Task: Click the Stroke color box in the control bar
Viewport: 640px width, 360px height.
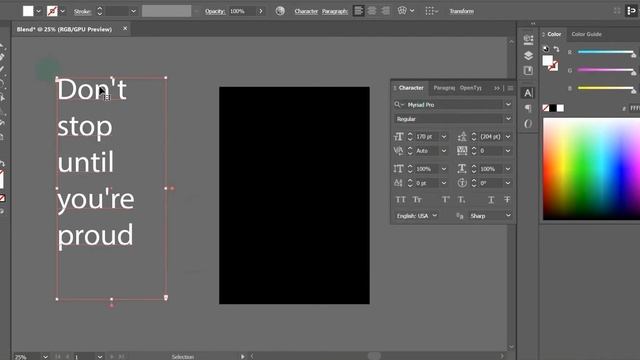Action: click(52, 11)
